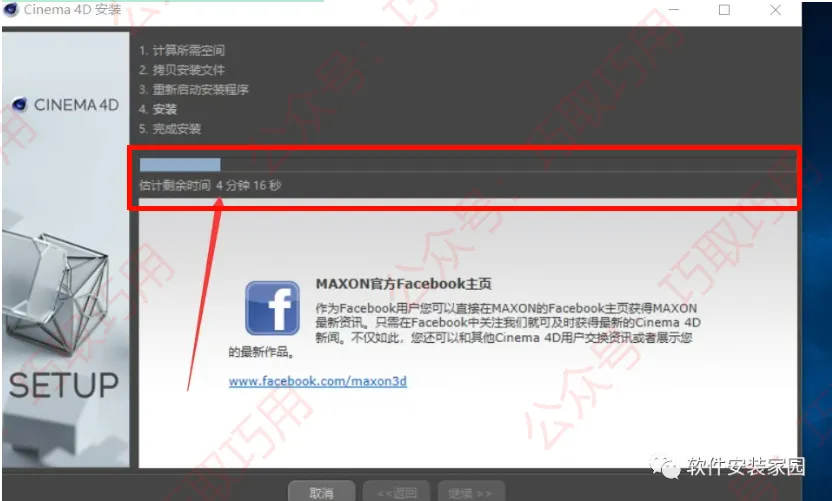Click step 3 重新启动安装程序 text
Viewport: 832px width, 501px height.
pyautogui.click(x=194, y=90)
